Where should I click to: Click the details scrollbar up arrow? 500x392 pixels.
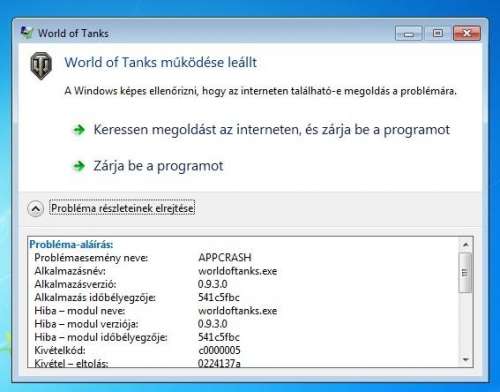coord(466,245)
